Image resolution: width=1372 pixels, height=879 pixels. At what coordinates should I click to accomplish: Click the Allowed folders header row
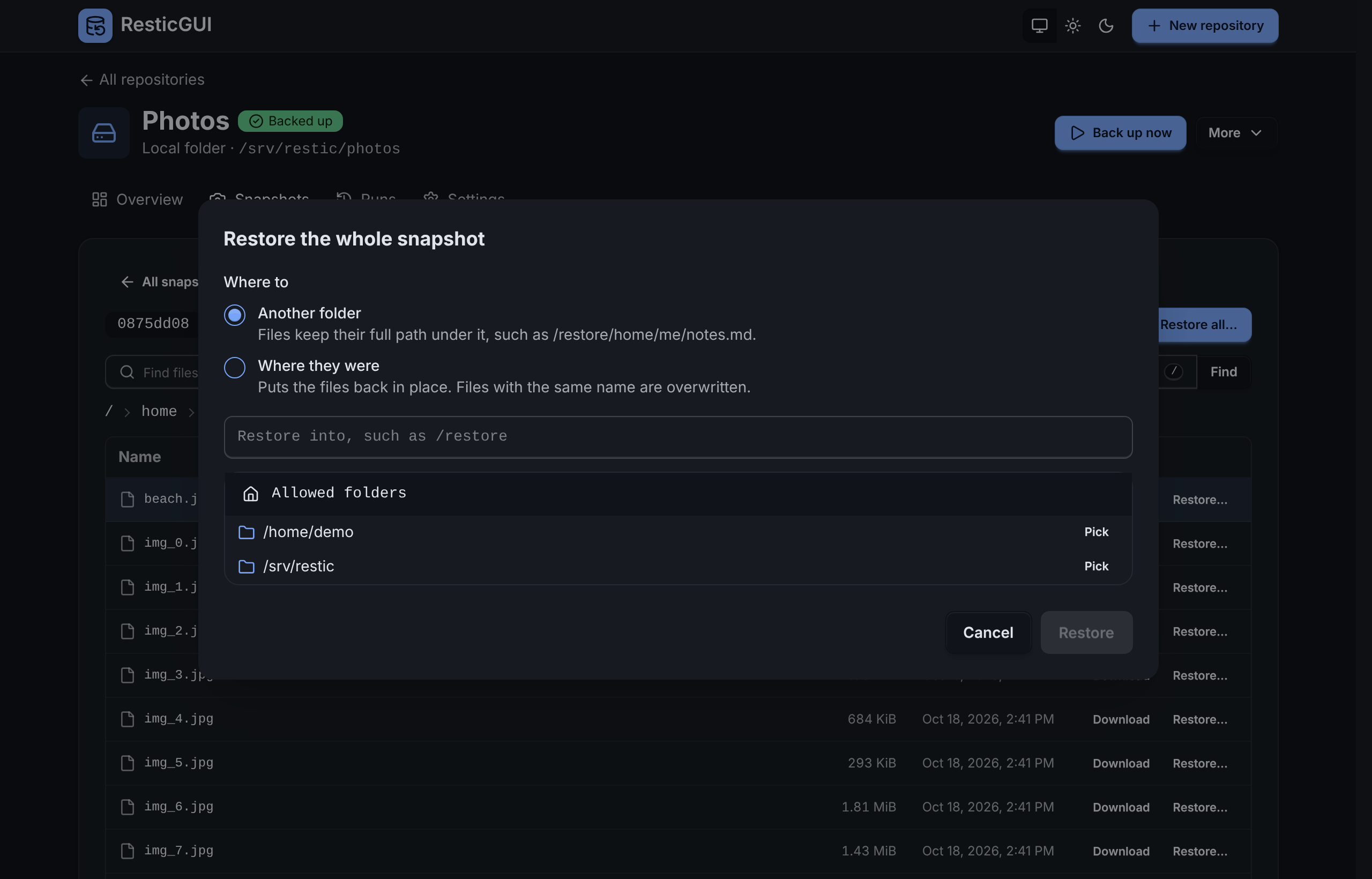678,493
